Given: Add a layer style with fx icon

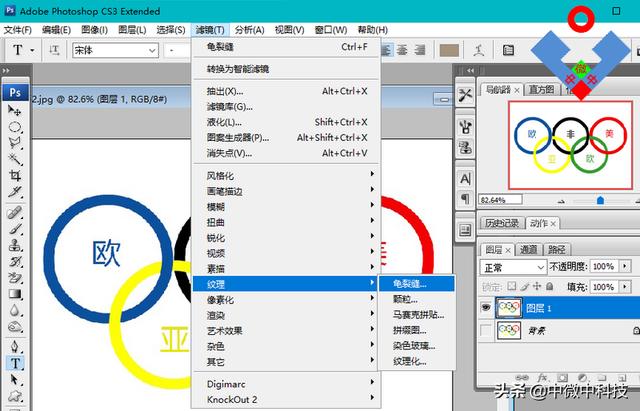Looking at the screenshot, I should pos(542,378).
